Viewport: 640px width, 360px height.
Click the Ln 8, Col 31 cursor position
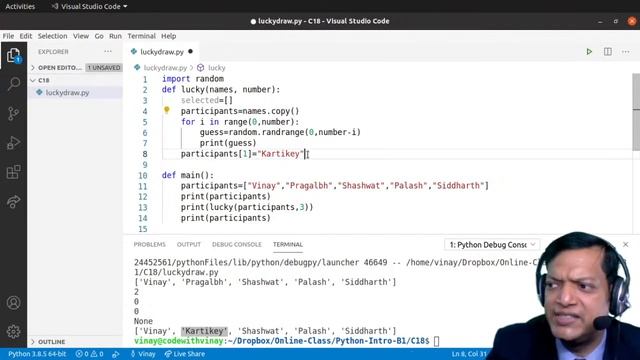tap(469, 354)
